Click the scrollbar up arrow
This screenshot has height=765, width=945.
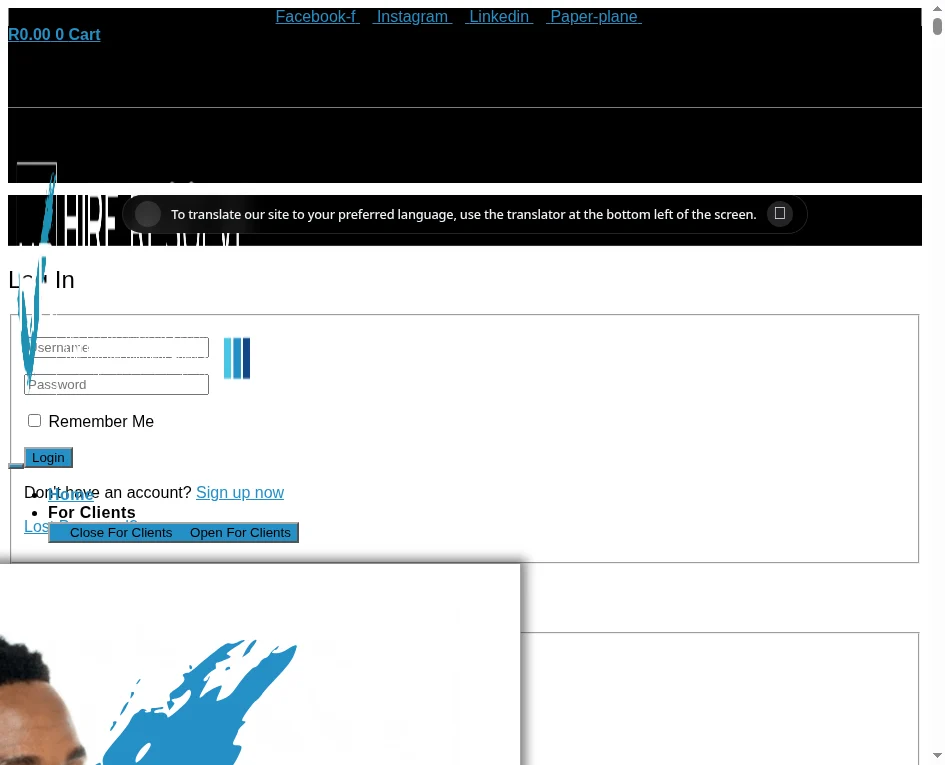(937, 8)
